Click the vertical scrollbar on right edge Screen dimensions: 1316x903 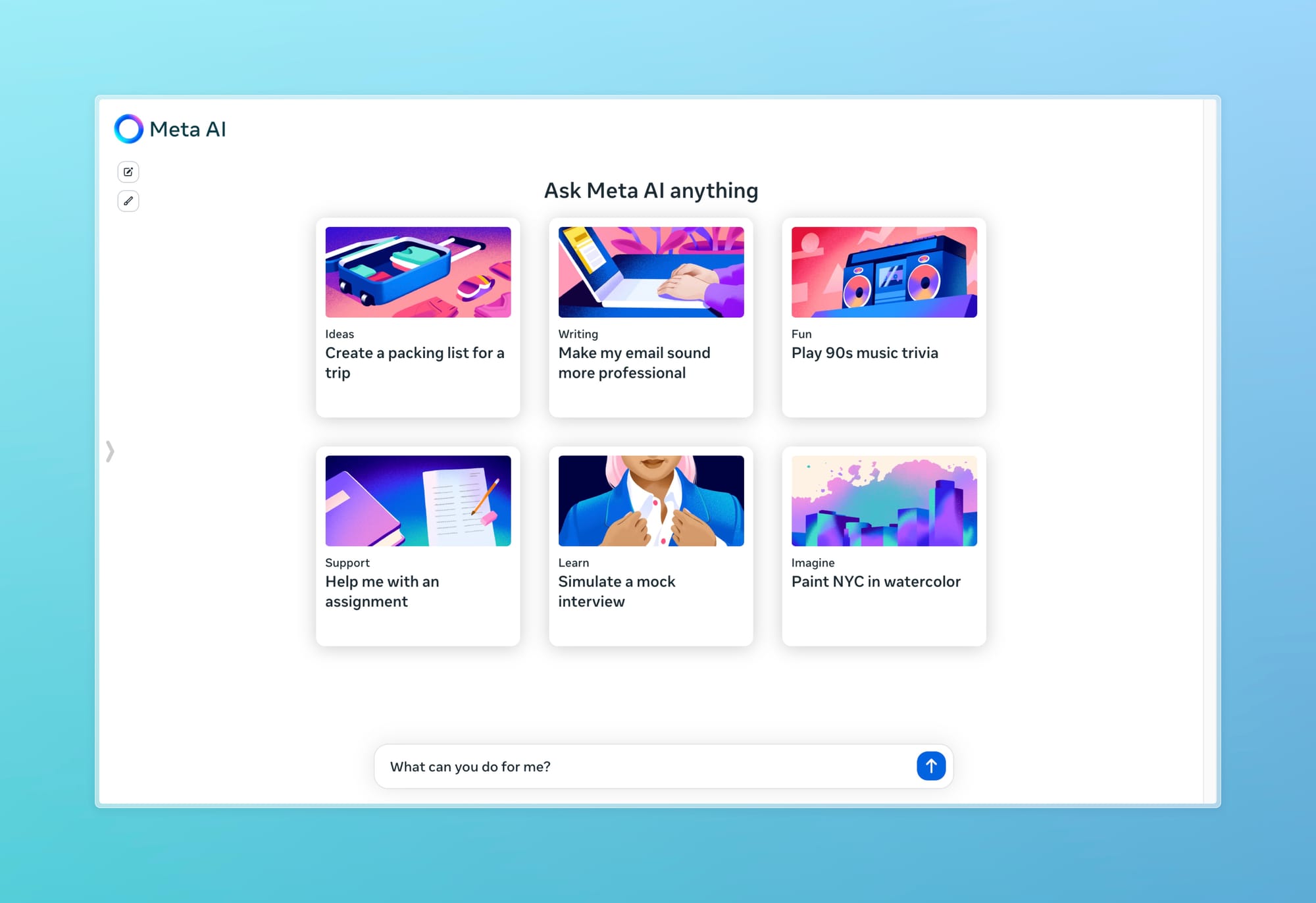[x=1210, y=451]
